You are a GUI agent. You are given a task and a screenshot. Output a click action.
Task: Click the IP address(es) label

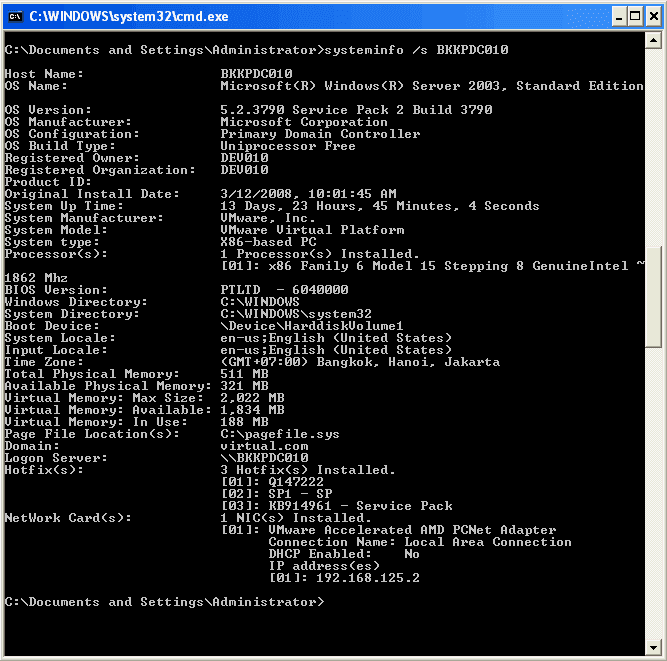[324, 566]
